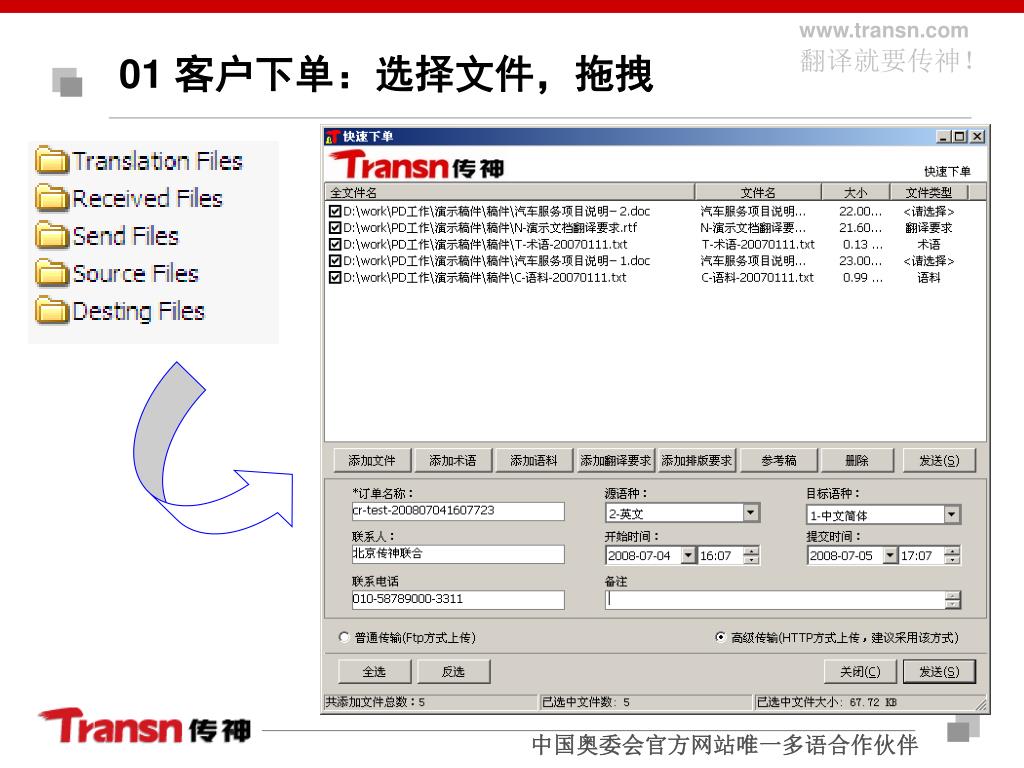Click file type 术语 cell

point(929,244)
